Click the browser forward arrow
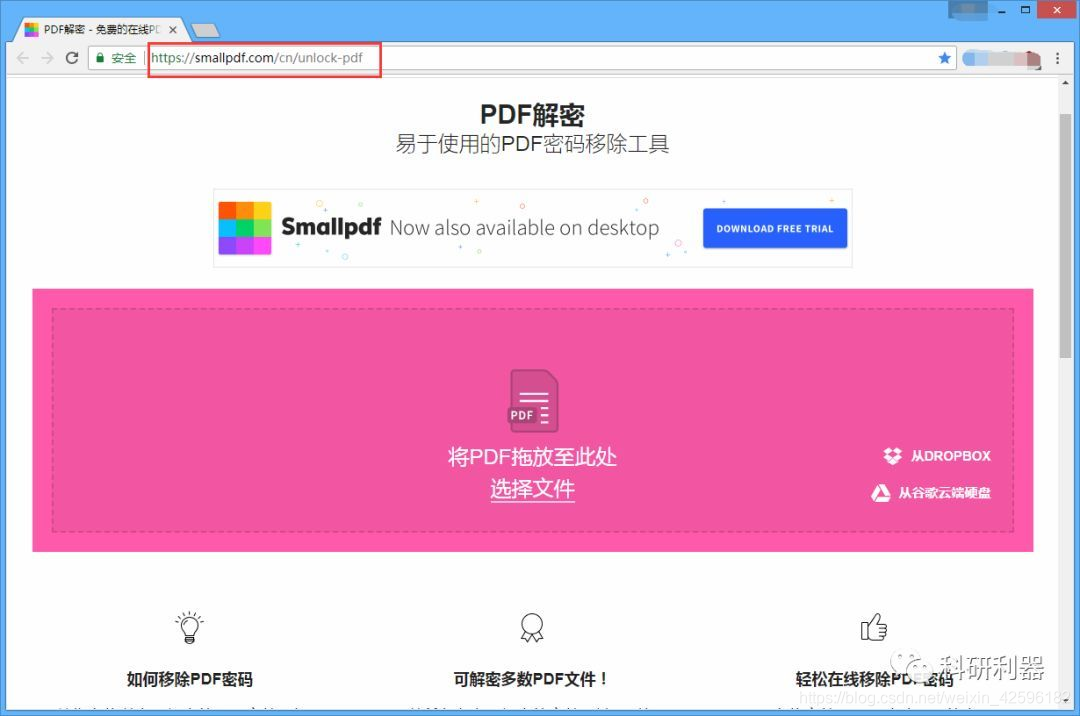This screenshot has height=716, width=1080. pyautogui.click(x=47, y=58)
